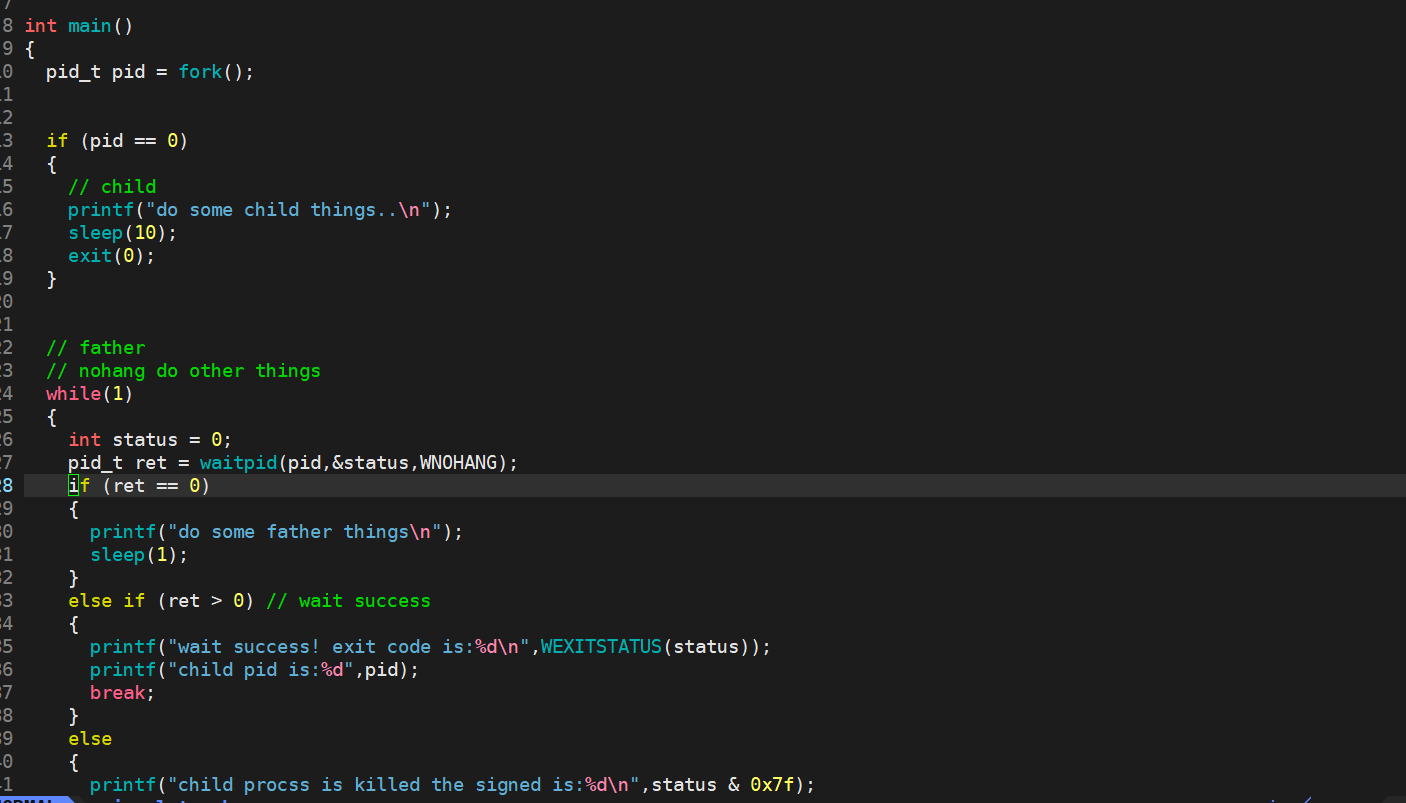Screen dimensions: 1406x803
Task: Click the '// wait success' comment
Action: [348, 601]
